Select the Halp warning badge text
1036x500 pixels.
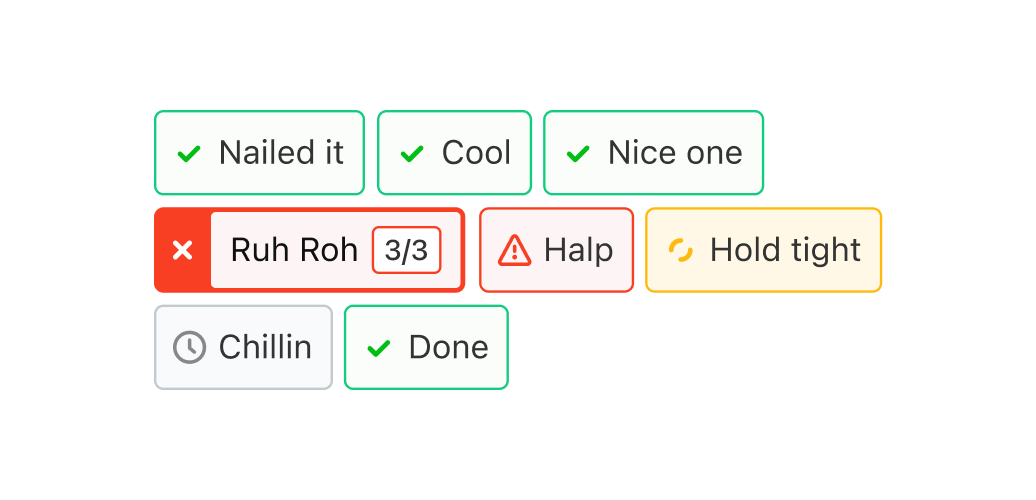click(x=578, y=250)
